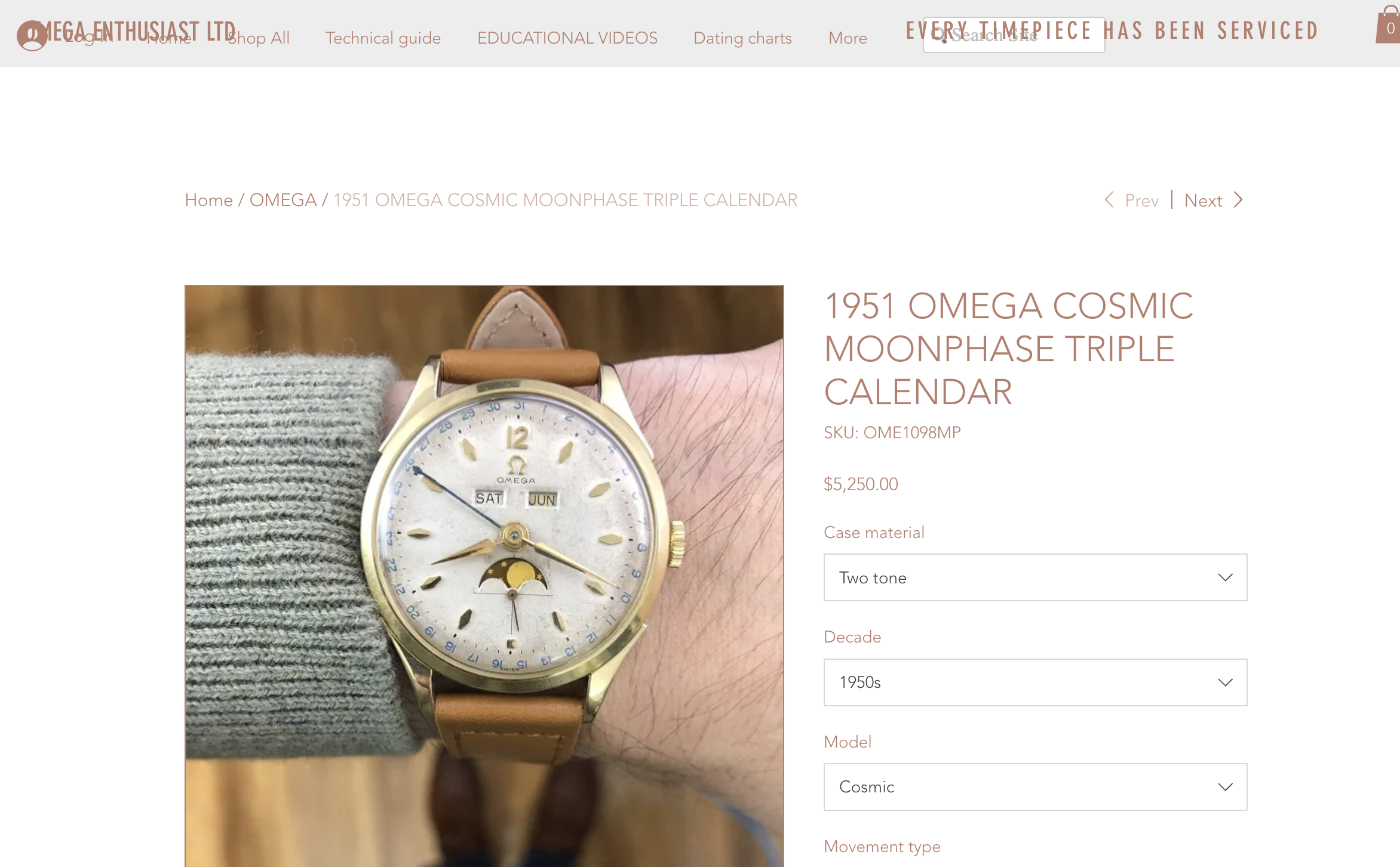Open the Decade dropdown showing 1950s
The height and width of the screenshot is (867, 1400).
click(1035, 682)
